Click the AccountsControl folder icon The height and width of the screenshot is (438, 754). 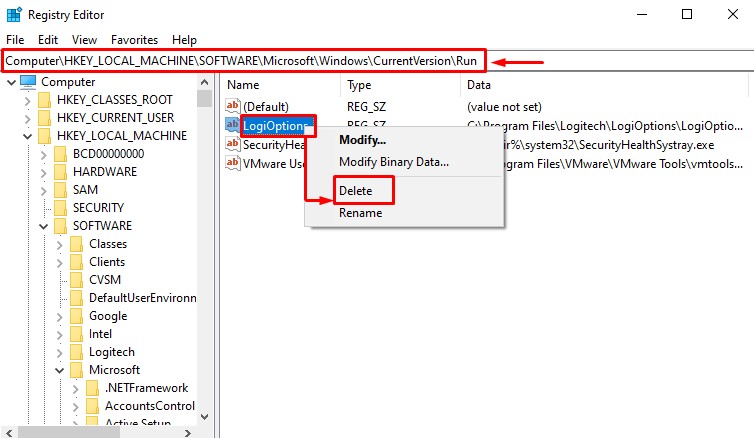click(92, 406)
